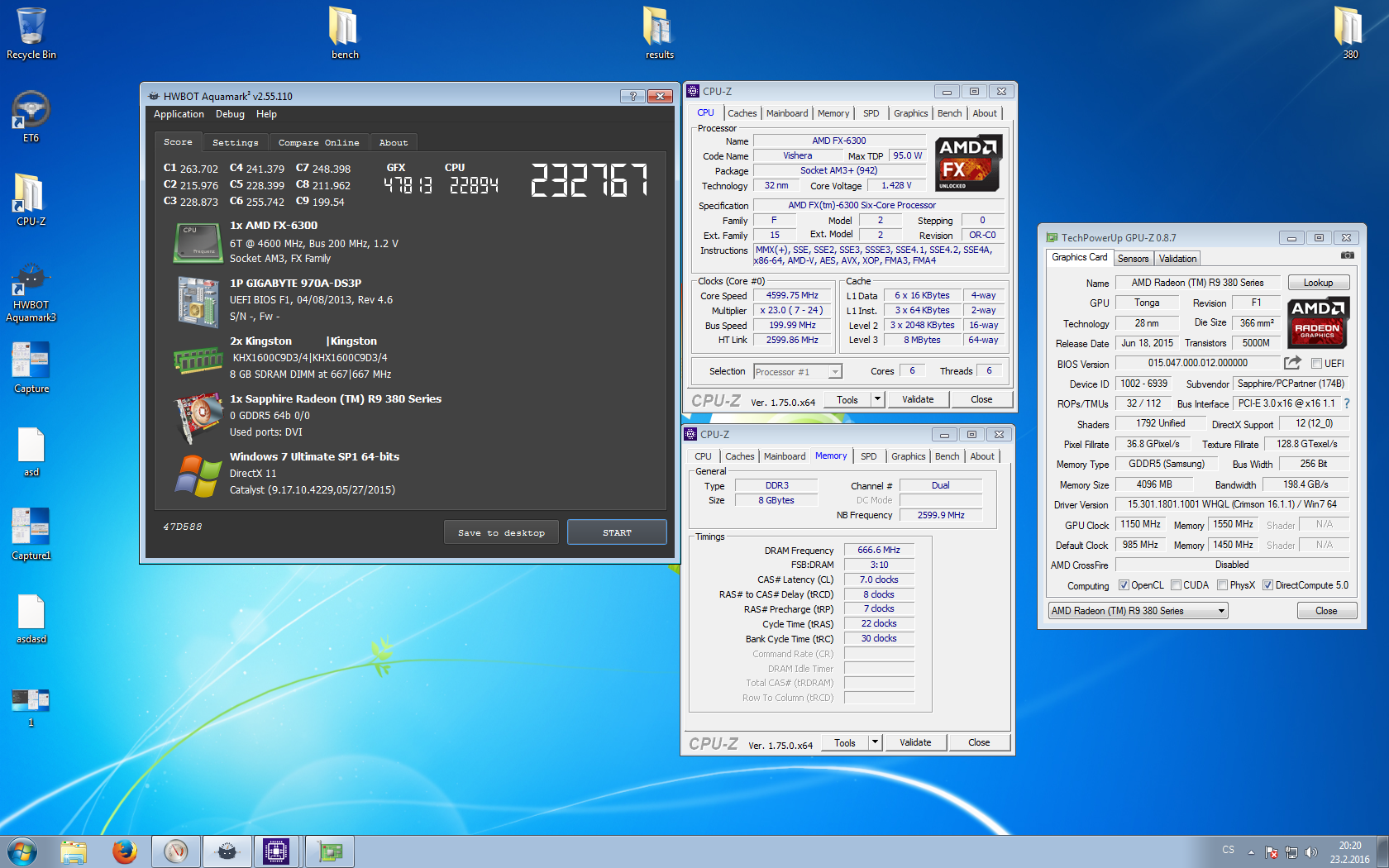
Task: Click Save to desktop button in Aquamark
Action: pos(501,532)
